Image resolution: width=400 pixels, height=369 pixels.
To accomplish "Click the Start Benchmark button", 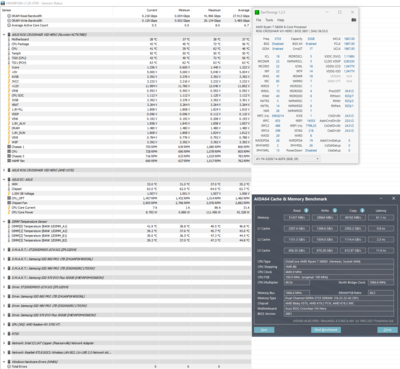I will click(326, 330).
